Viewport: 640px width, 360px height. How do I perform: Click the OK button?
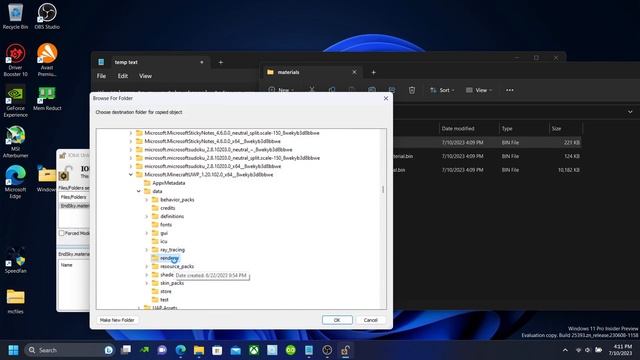click(337, 320)
